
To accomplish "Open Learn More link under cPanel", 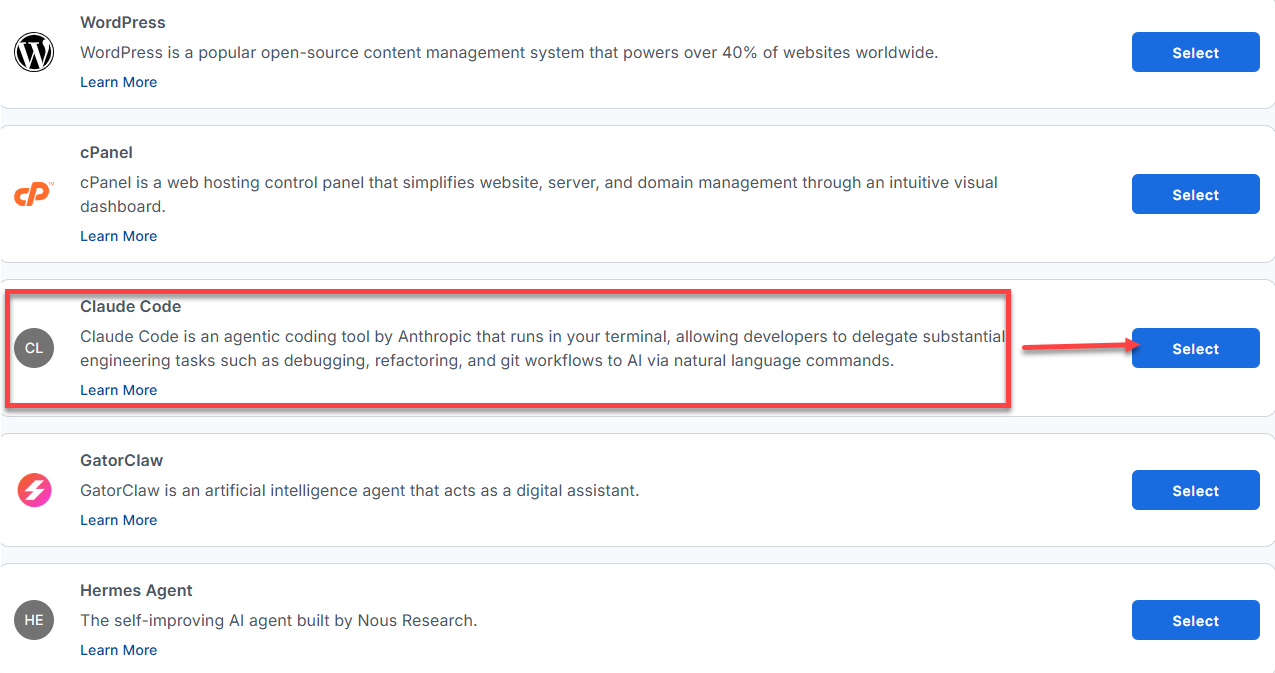I will click(118, 236).
